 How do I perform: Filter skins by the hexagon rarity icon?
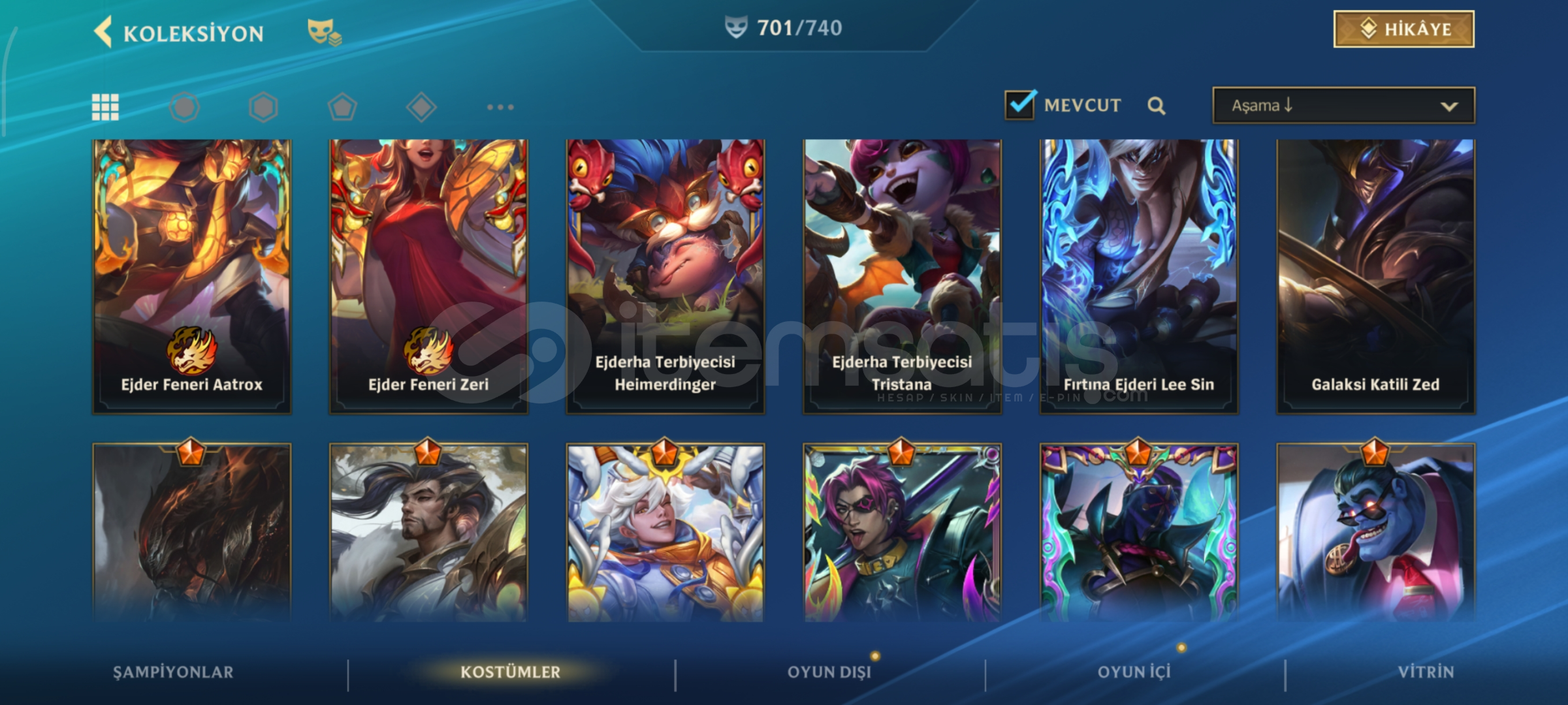263,107
